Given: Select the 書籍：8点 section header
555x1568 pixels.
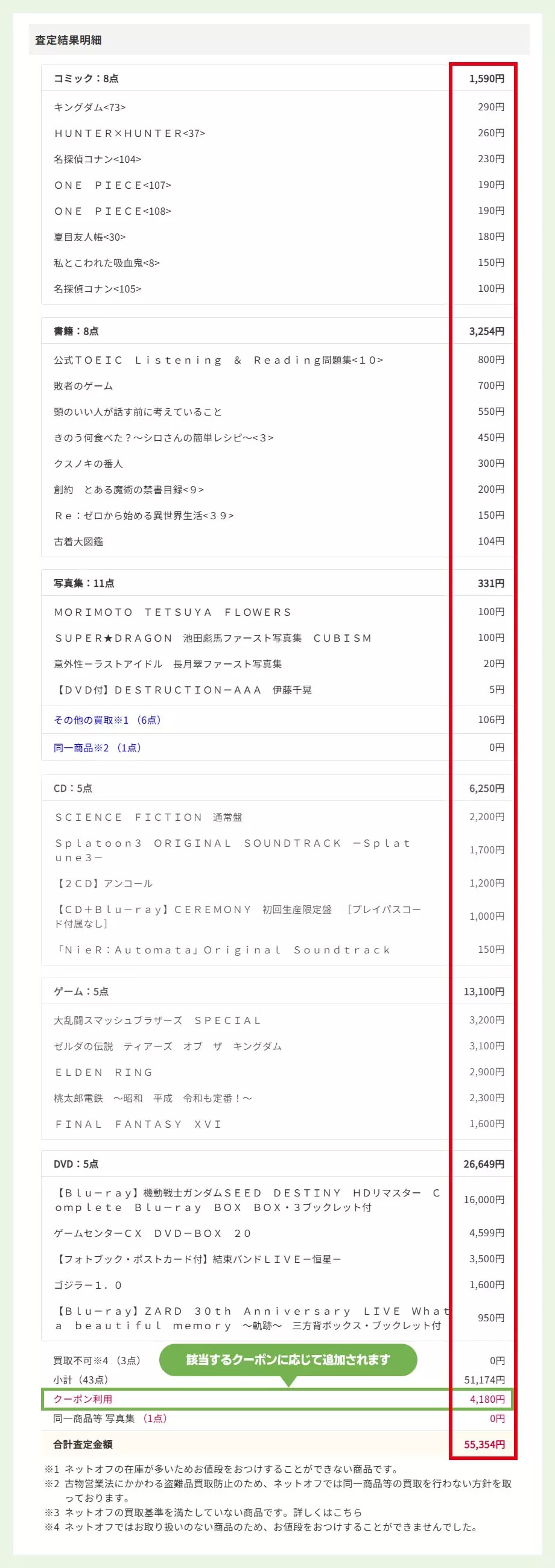Looking at the screenshot, I should pos(76,331).
